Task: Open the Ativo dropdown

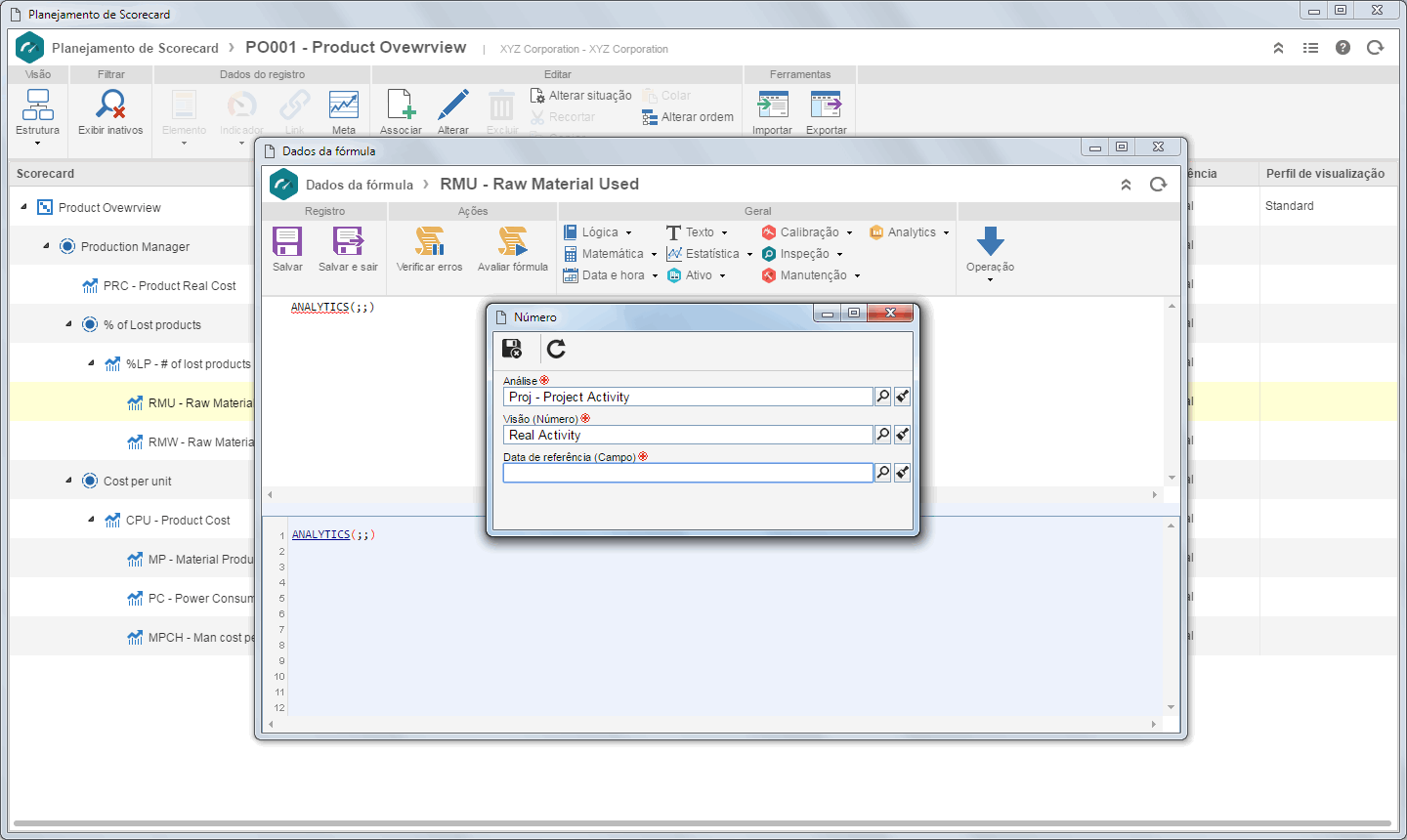Action: point(697,275)
